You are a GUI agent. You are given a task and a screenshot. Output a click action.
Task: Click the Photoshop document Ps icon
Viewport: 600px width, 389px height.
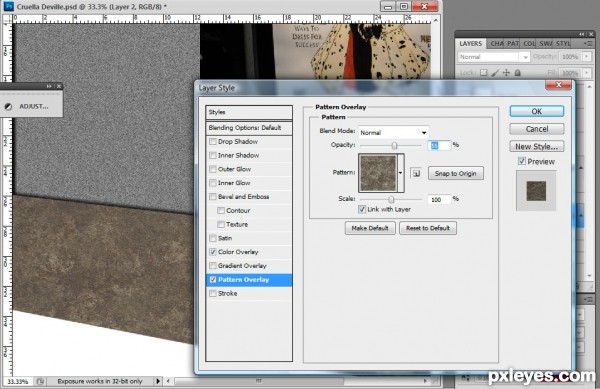pos(8,6)
